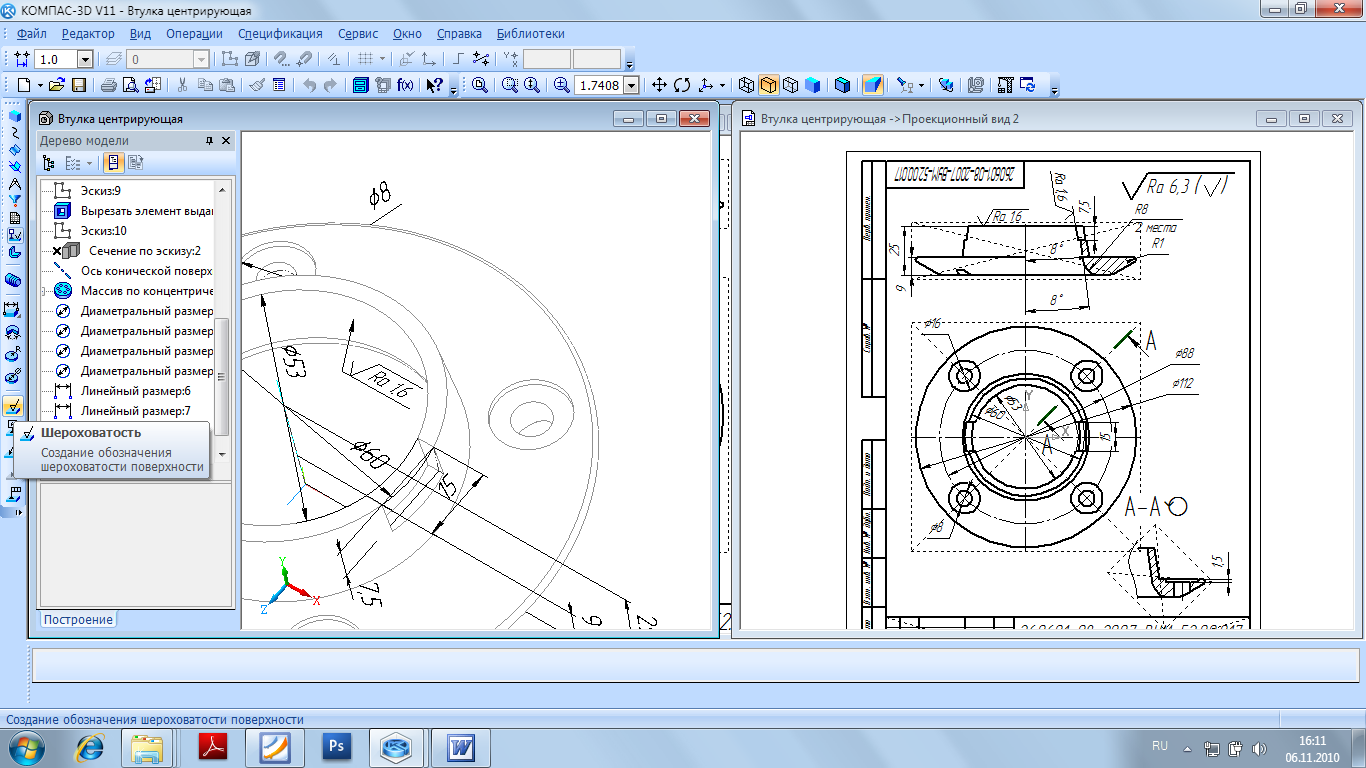
Task: Toggle the grid display icon
Action: 365,59
